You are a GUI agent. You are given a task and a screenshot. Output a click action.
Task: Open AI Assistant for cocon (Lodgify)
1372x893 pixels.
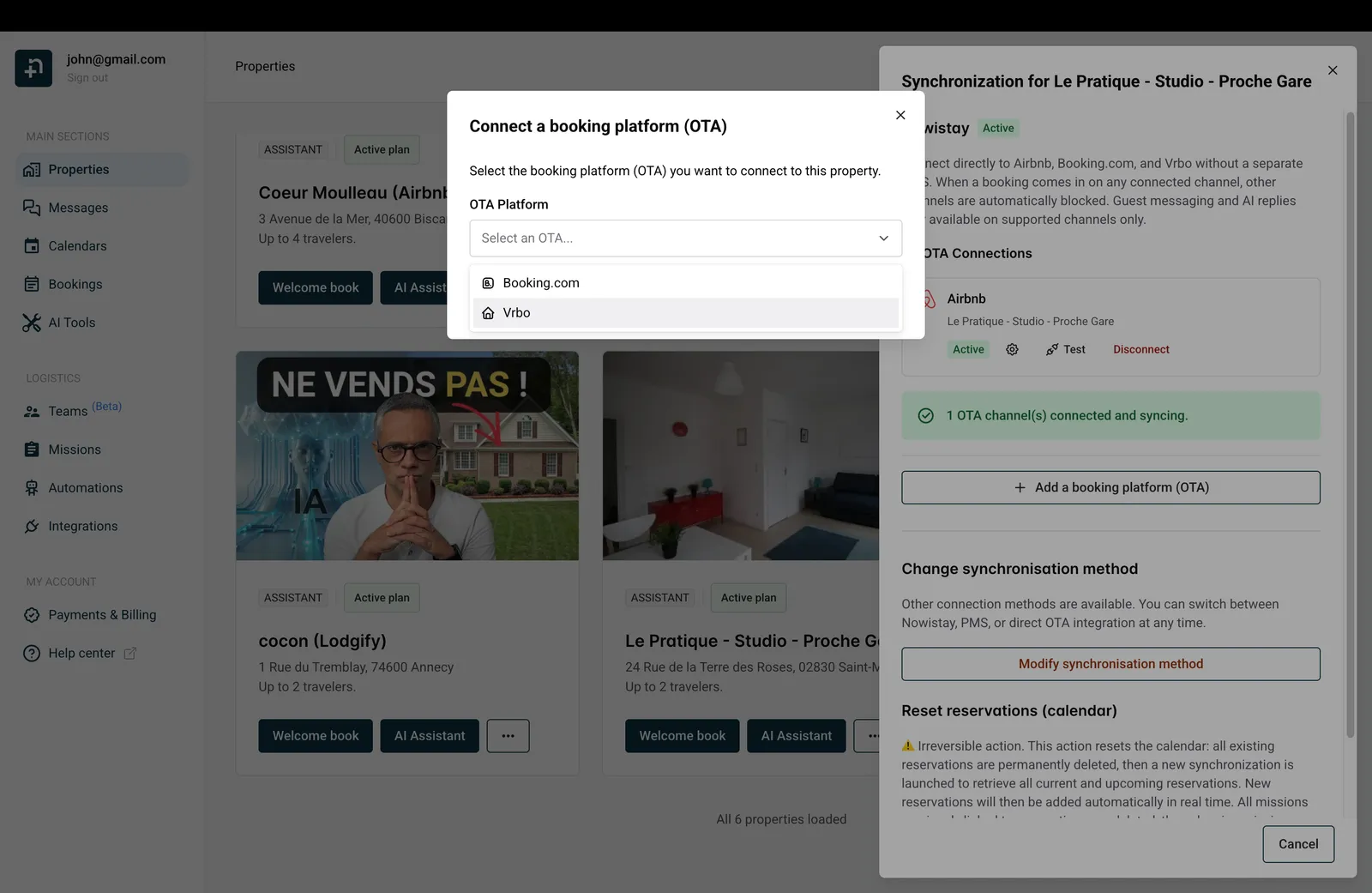[430, 736]
